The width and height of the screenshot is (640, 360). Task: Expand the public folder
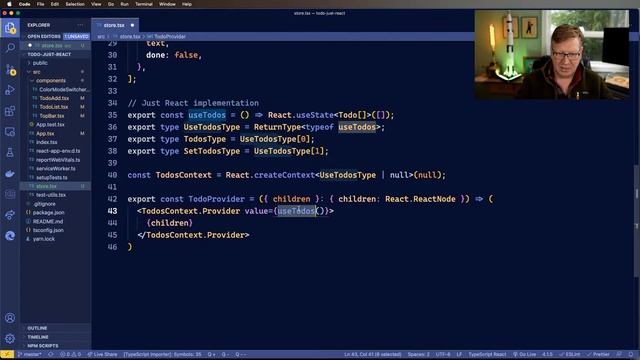click(x=40, y=63)
